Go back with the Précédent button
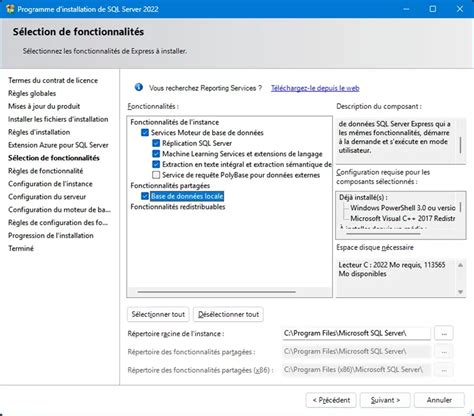Image resolution: width=474 pixels, height=416 pixels. click(331, 400)
